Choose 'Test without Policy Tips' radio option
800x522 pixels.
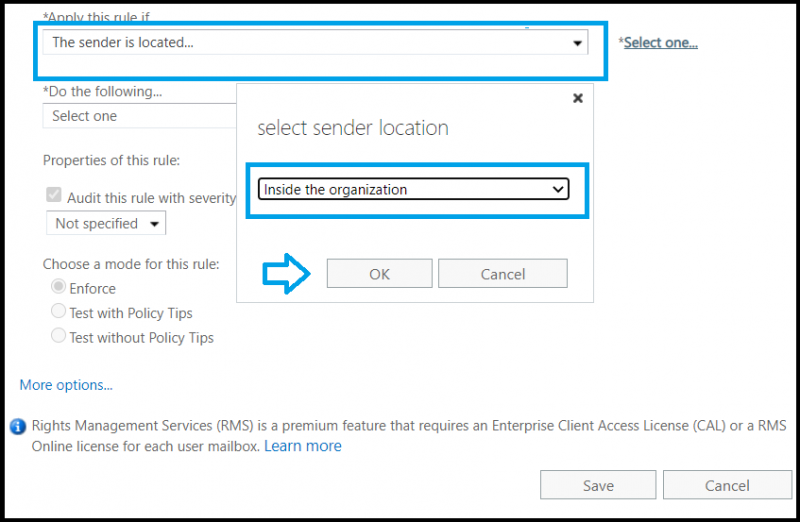pyautogui.click(x=59, y=337)
